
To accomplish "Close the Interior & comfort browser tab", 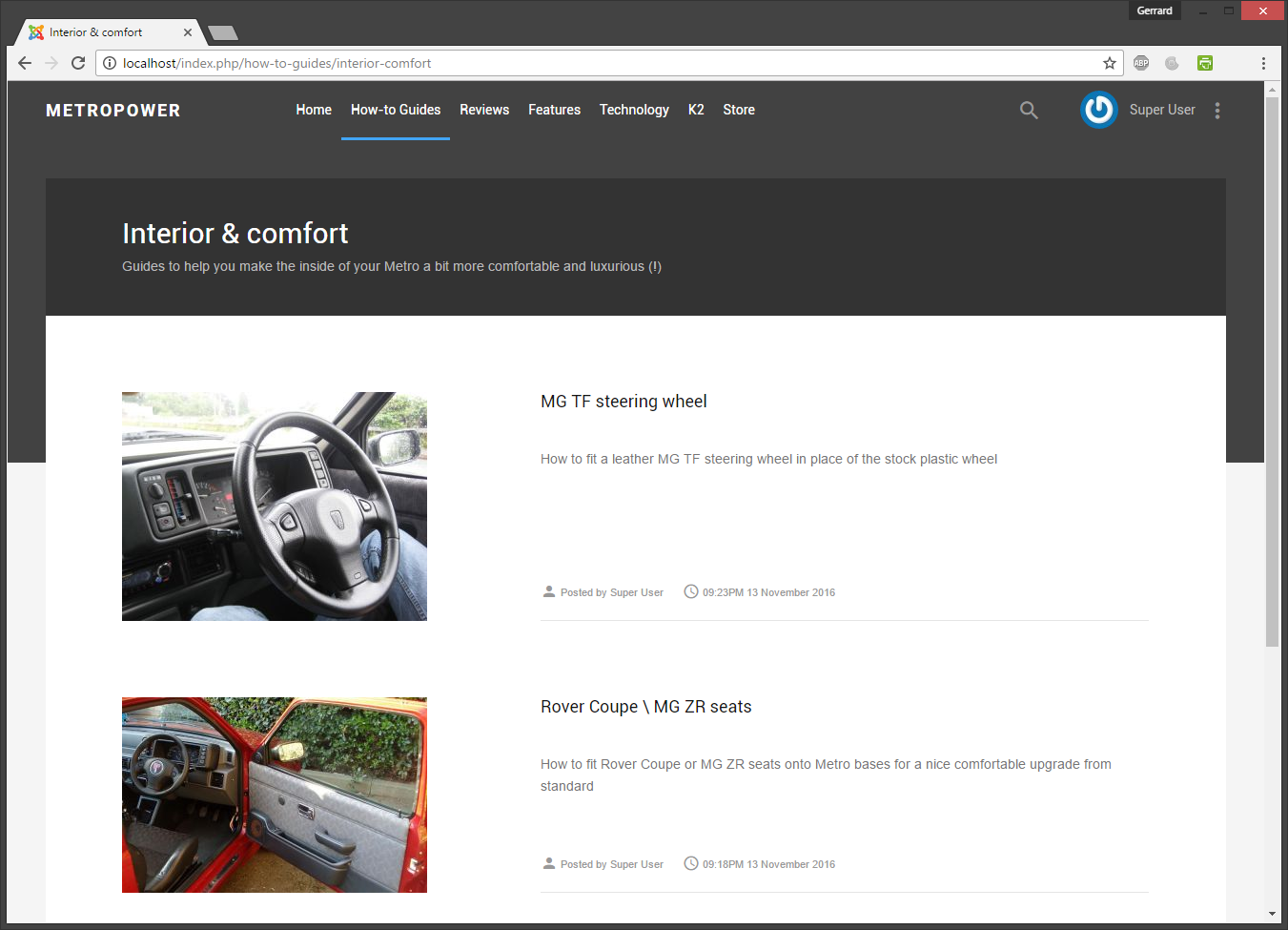I will [x=188, y=32].
